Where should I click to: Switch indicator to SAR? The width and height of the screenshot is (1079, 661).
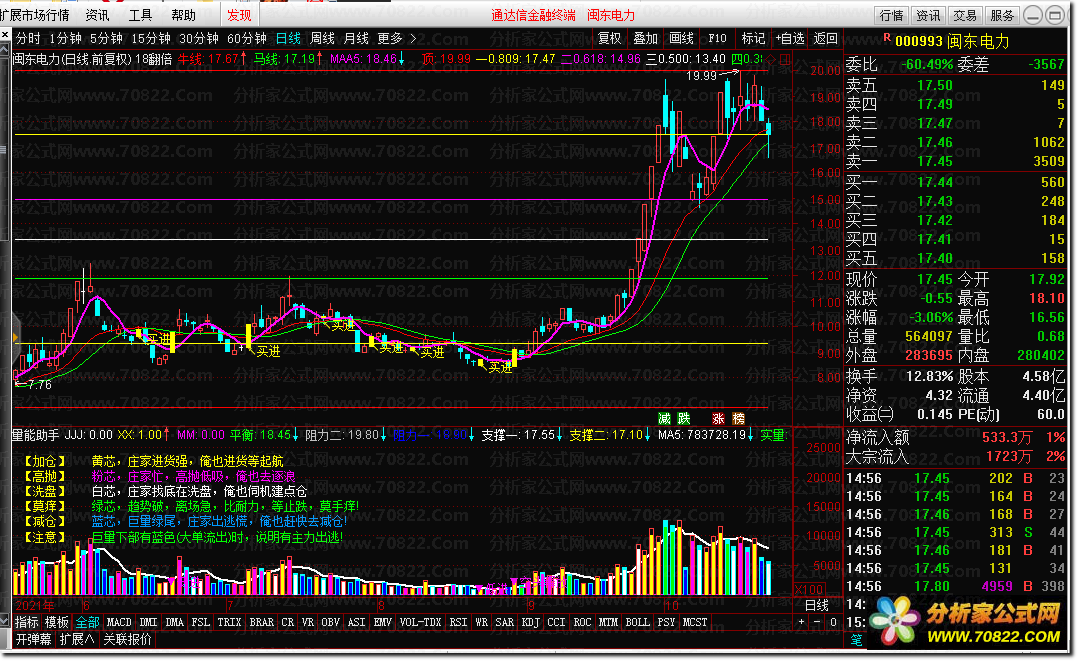(x=504, y=622)
